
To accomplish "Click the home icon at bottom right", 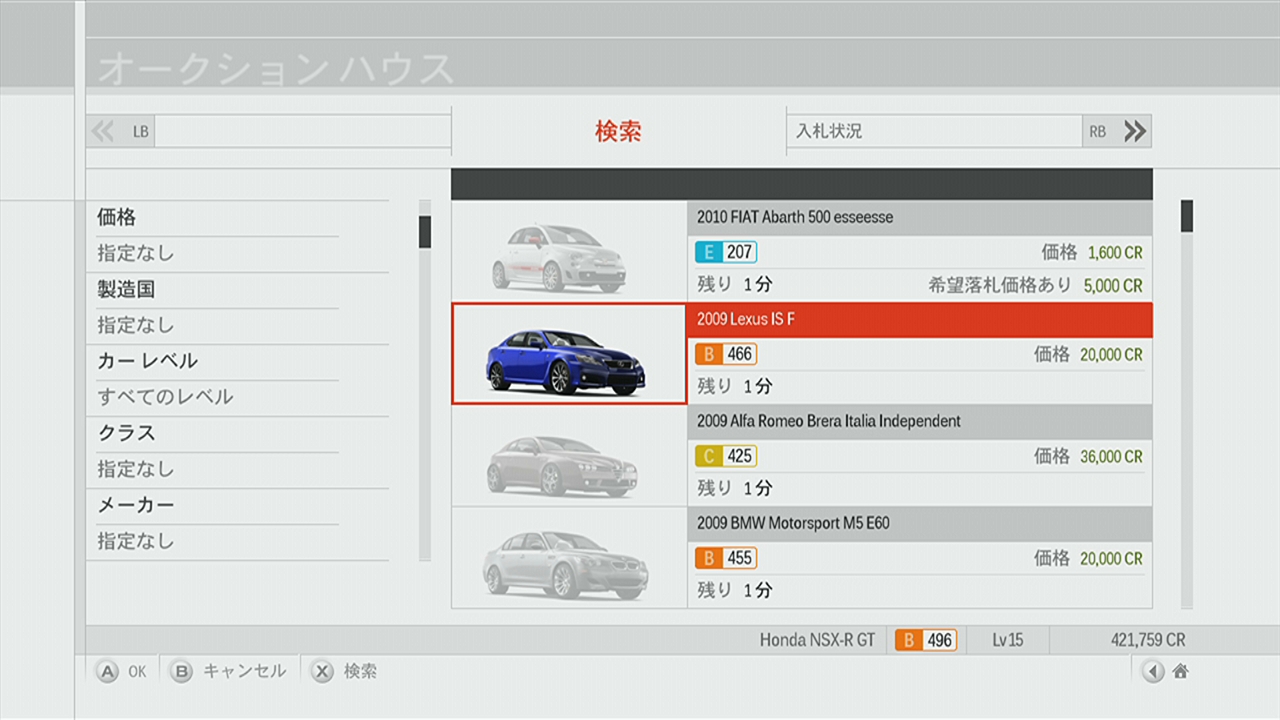I will [1180, 672].
